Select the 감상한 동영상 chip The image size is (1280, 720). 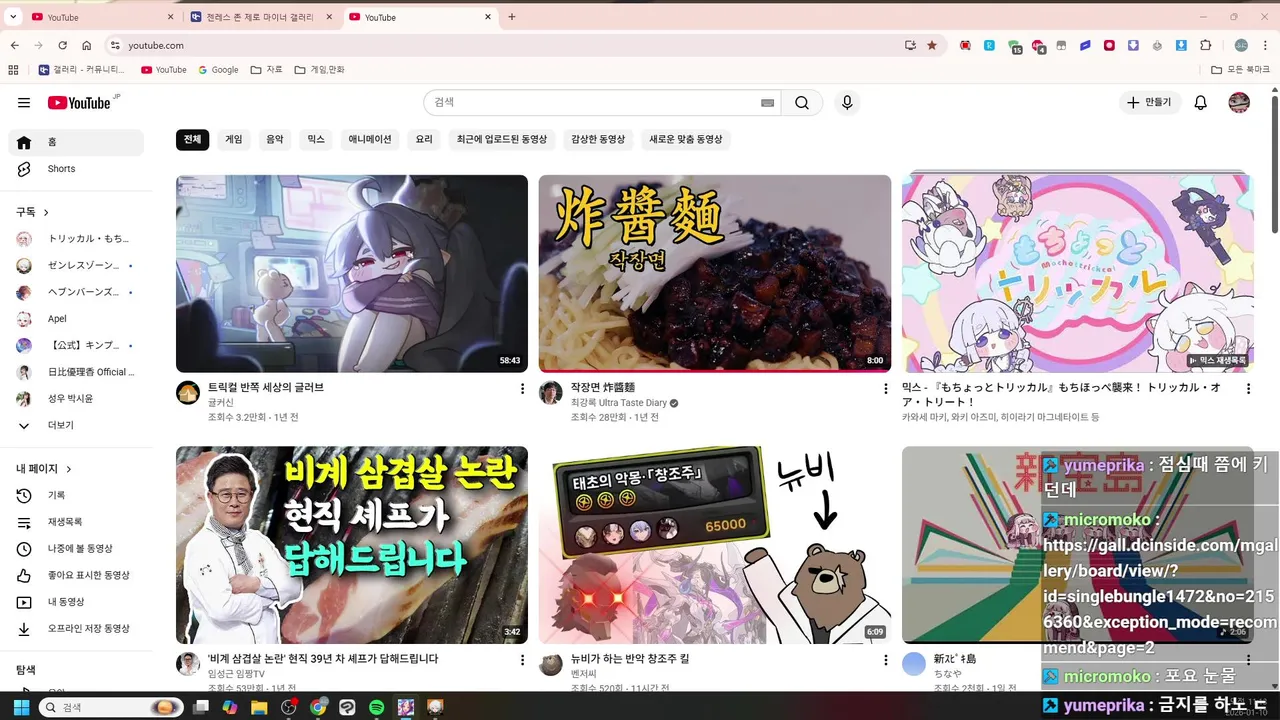(598, 140)
